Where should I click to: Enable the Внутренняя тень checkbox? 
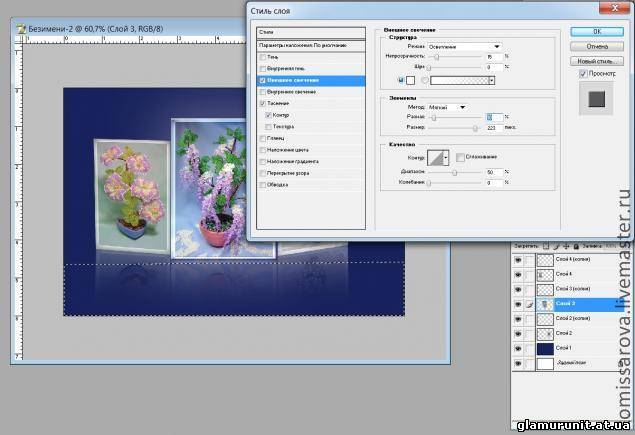click(x=263, y=69)
